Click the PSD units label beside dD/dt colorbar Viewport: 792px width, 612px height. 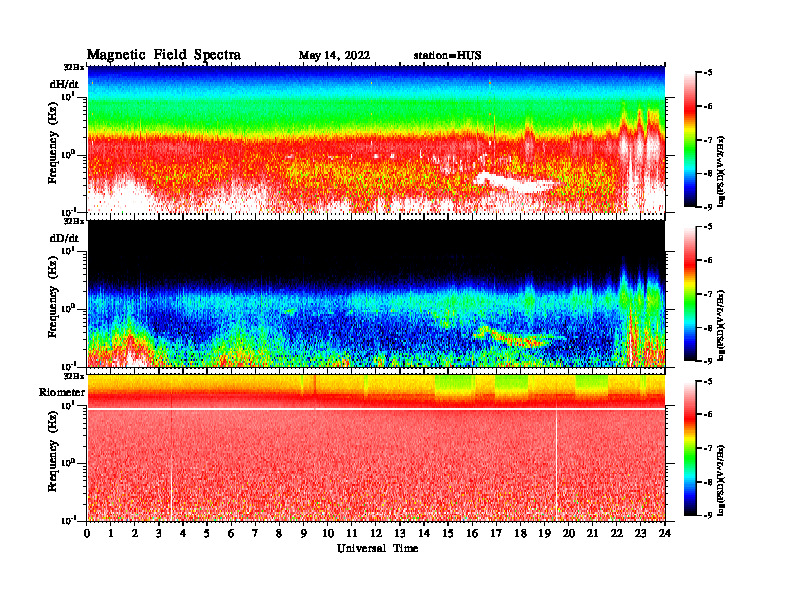click(721, 325)
